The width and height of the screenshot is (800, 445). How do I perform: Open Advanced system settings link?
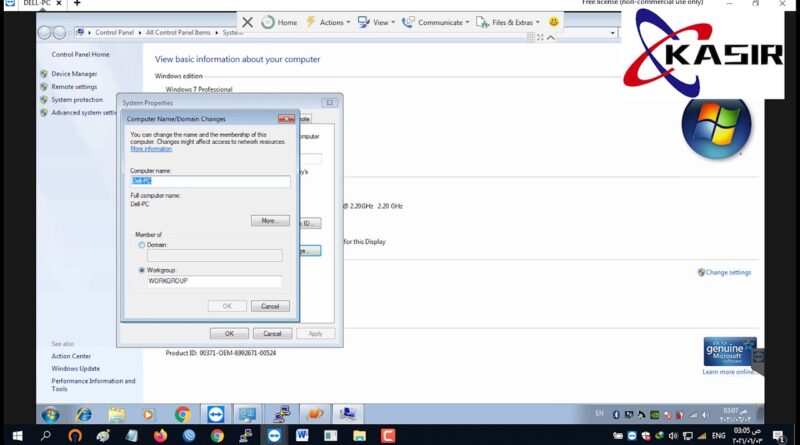tap(84, 112)
